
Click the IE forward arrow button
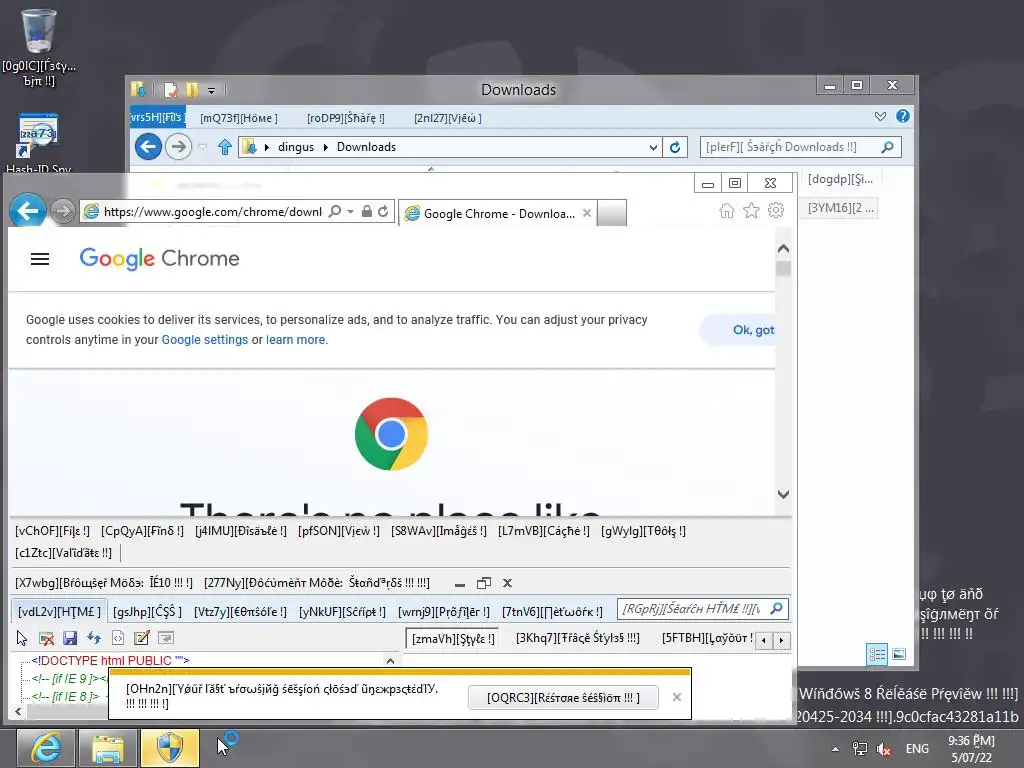click(63, 212)
